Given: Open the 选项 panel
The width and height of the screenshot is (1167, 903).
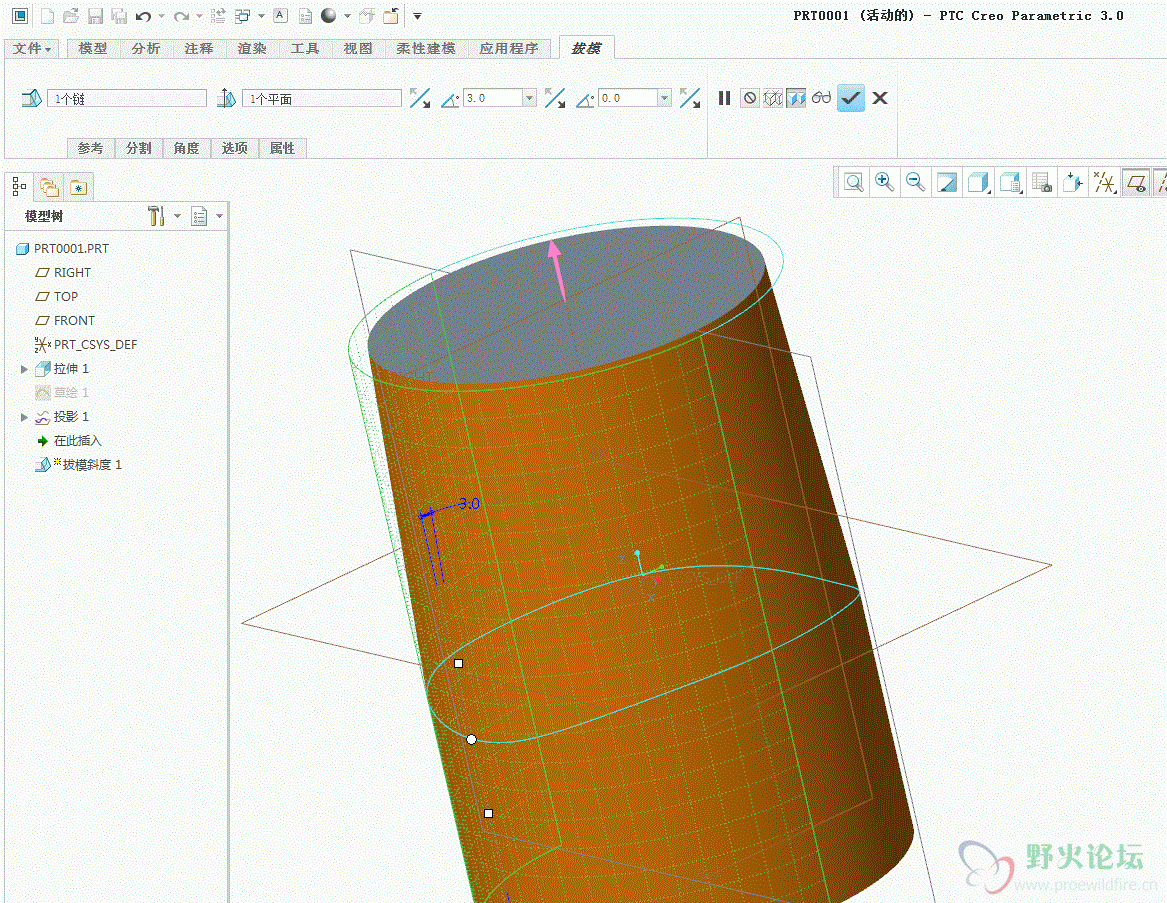Looking at the screenshot, I should click(x=234, y=148).
